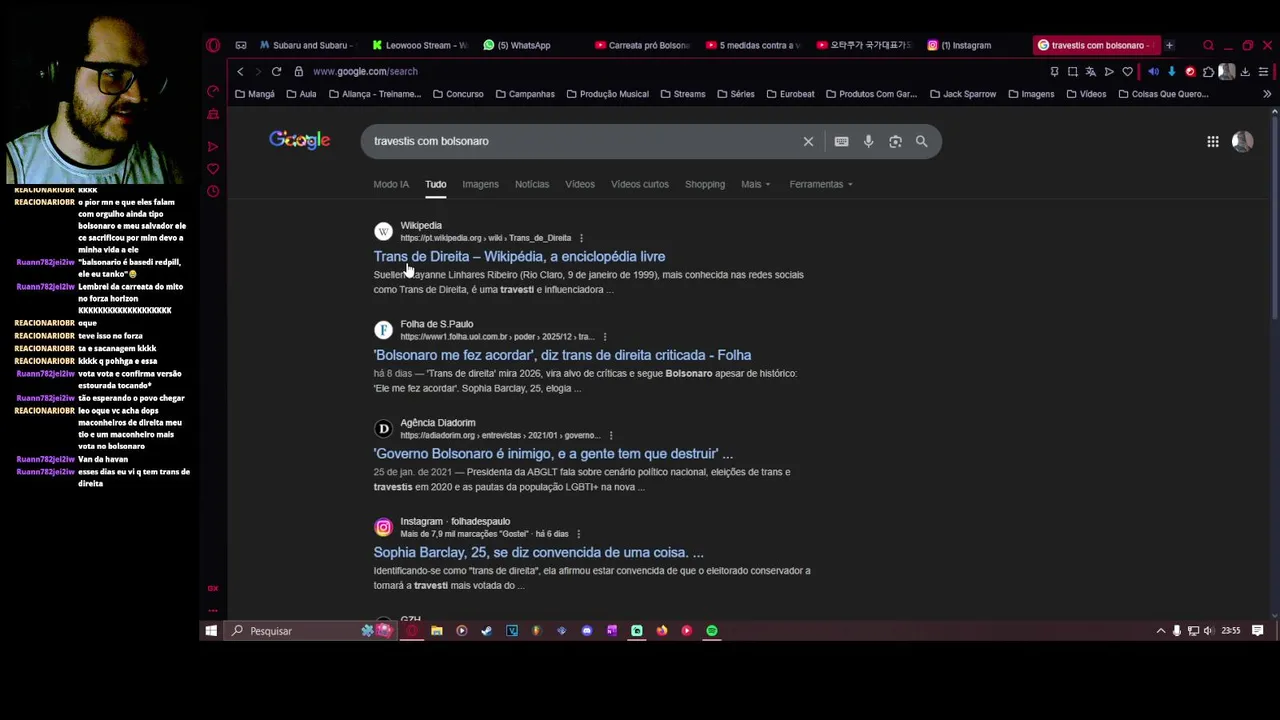Viewport: 1280px width, 720px height.
Task: Open more options for the Wikipedia result
Action: coord(581,238)
